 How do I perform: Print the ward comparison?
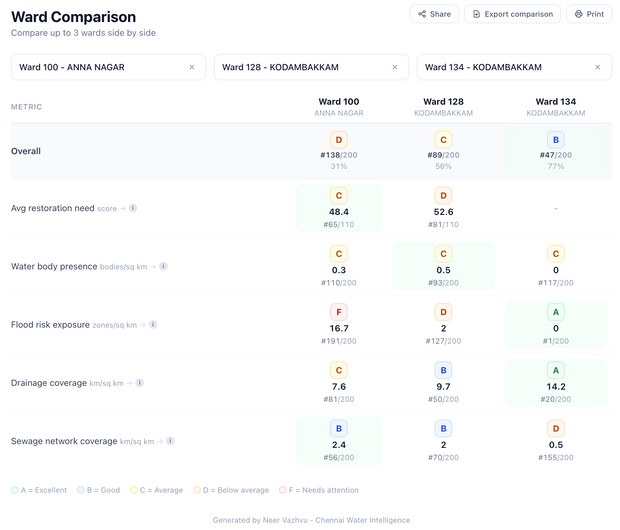click(589, 14)
